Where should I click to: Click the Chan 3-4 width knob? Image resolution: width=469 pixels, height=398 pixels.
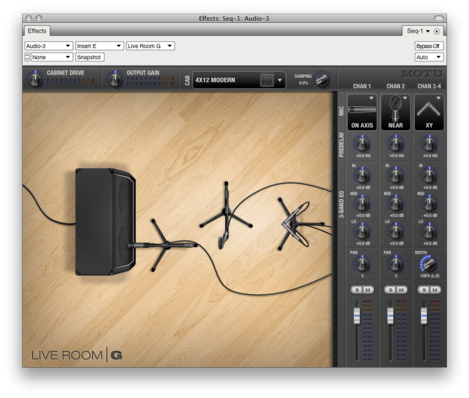click(429, 265)
